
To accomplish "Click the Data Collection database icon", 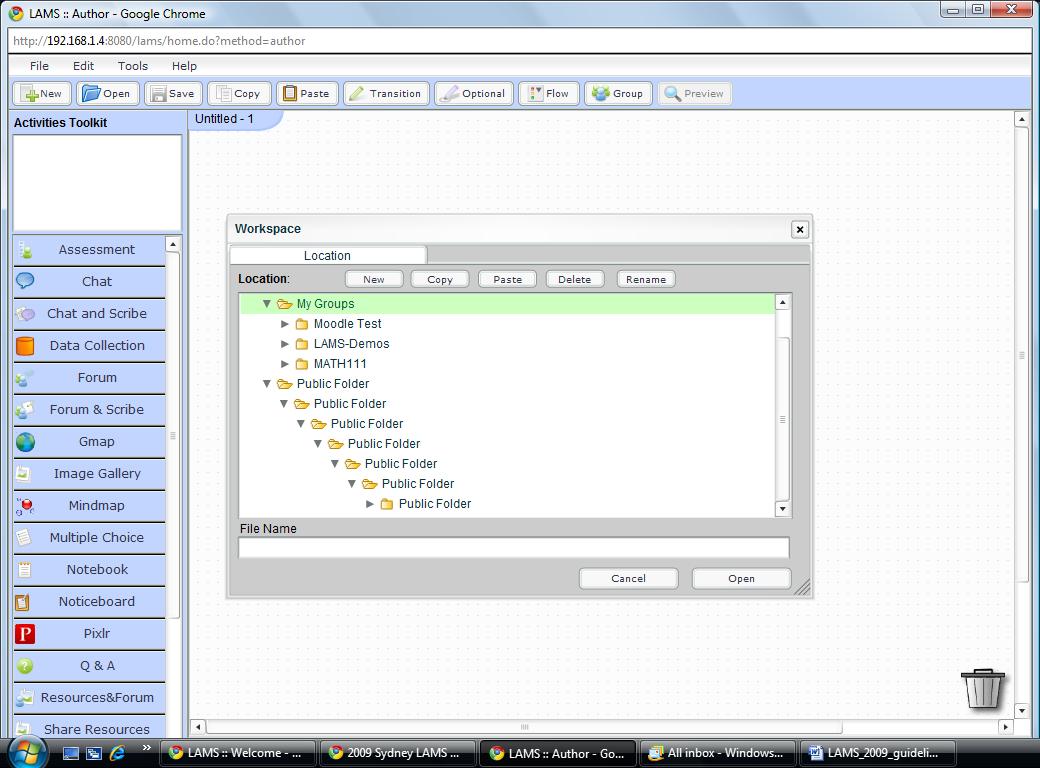I will point(25,346).
